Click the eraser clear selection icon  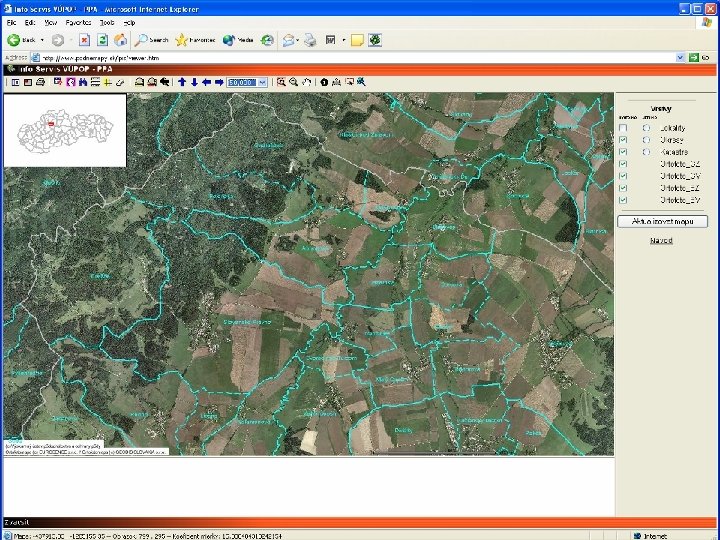(120, 82)
